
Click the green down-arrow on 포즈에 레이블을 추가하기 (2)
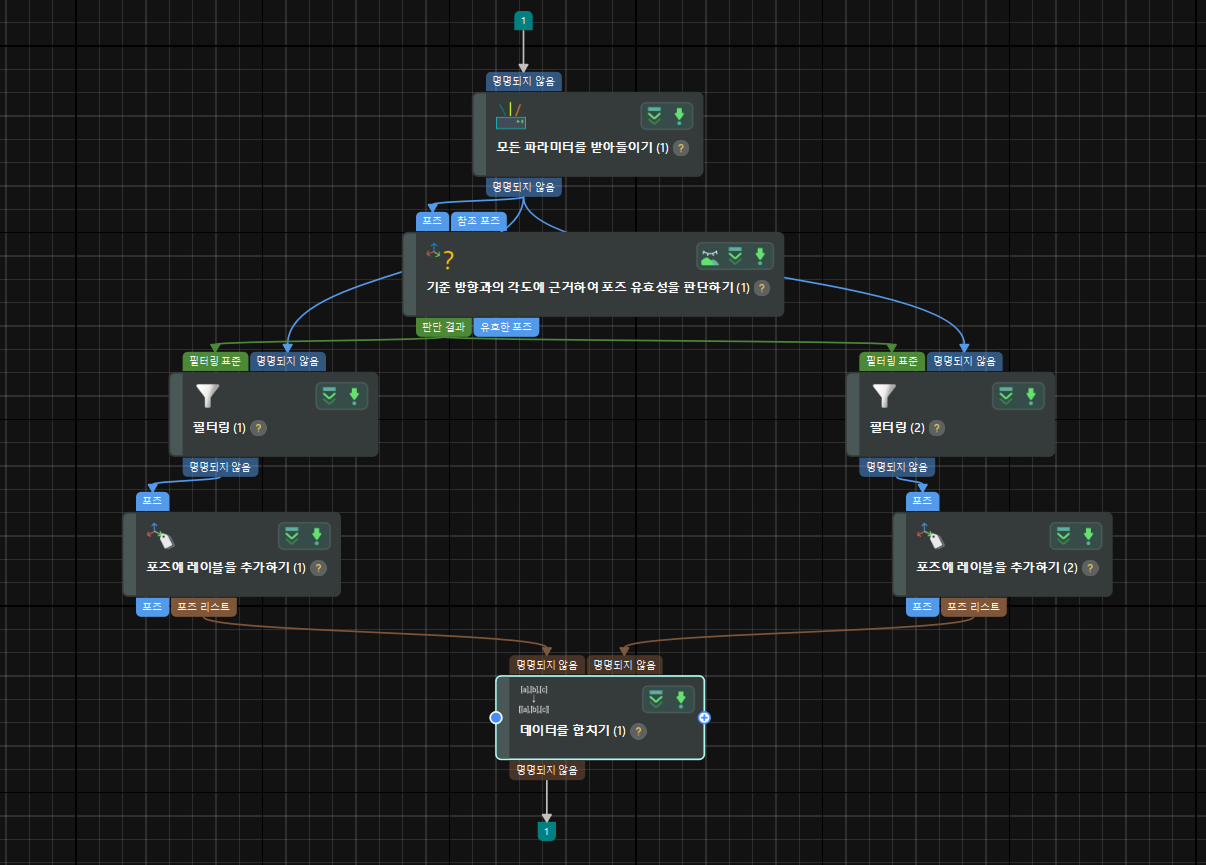click(1088, 536)
